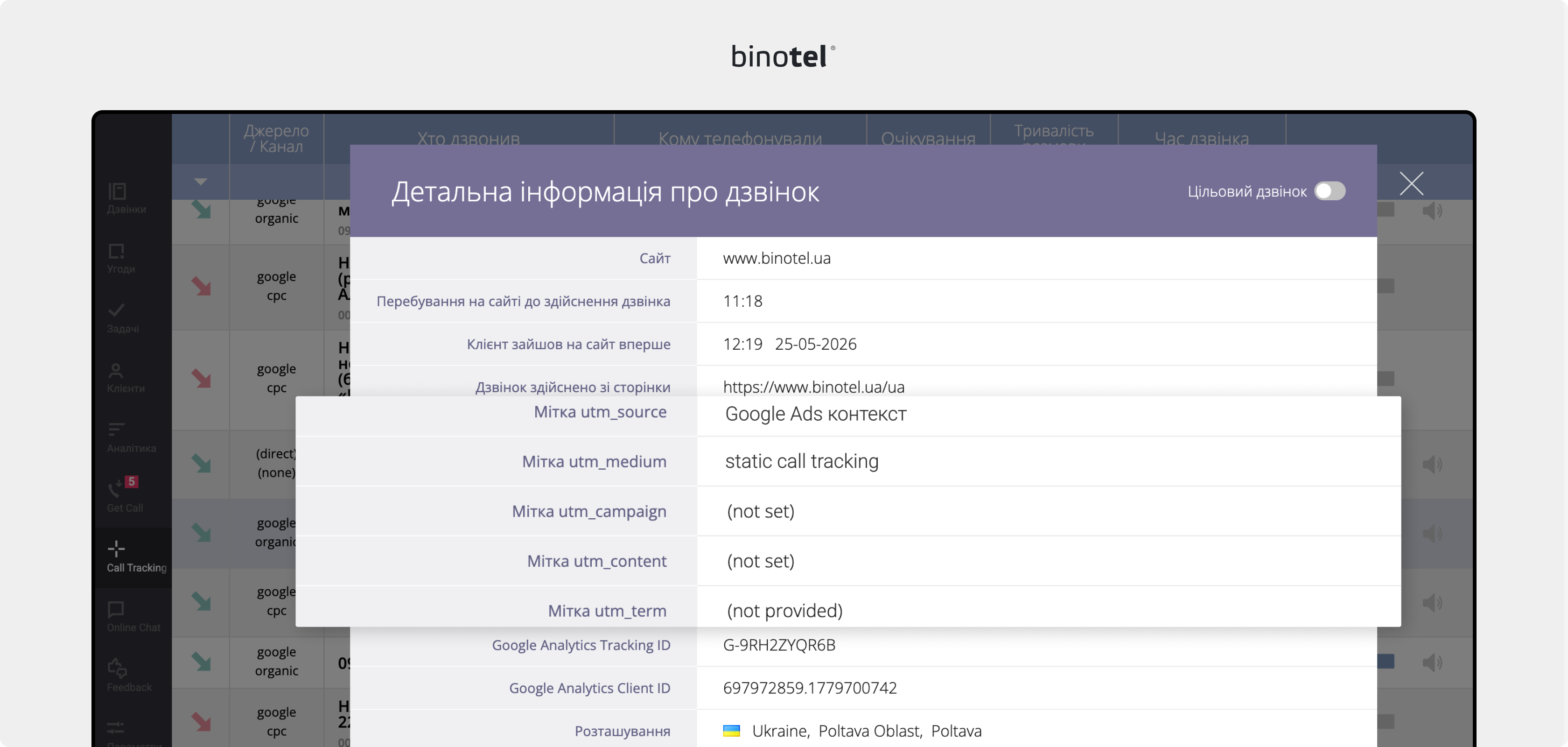Play recording in the row with blue bar
This screenshot has width=1568, height=747.
coord(1432,662)
